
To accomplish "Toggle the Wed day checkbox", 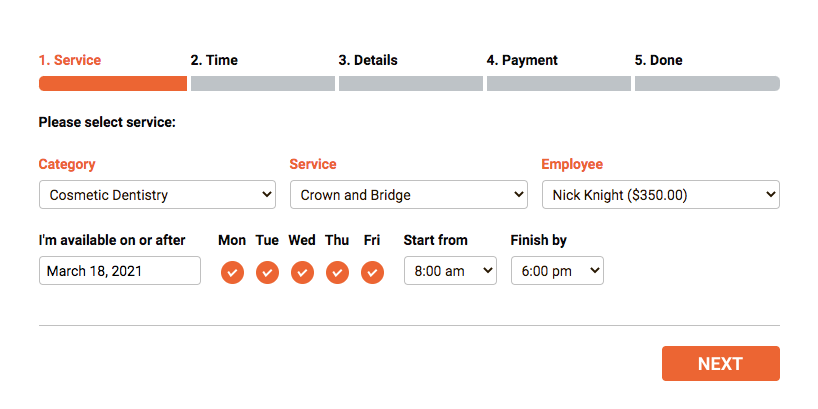I will pyautogui.click(x=302, y=272).
